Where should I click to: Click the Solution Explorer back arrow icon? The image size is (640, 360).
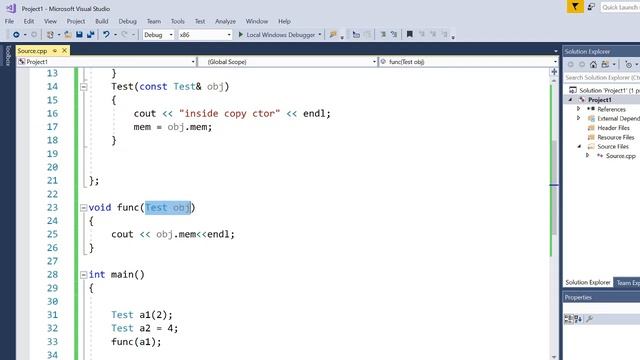click(571, 64)
